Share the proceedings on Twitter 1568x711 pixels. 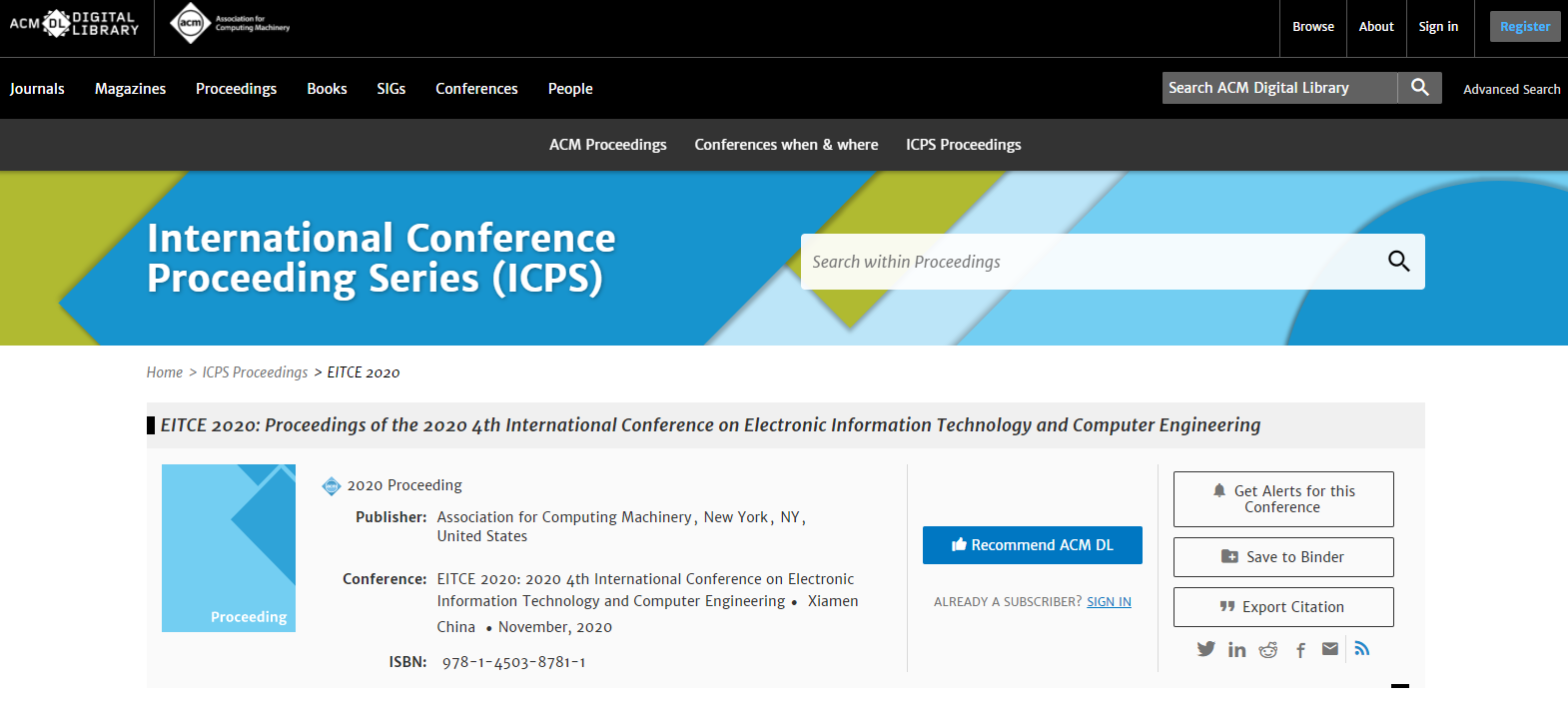[1206, 649]
